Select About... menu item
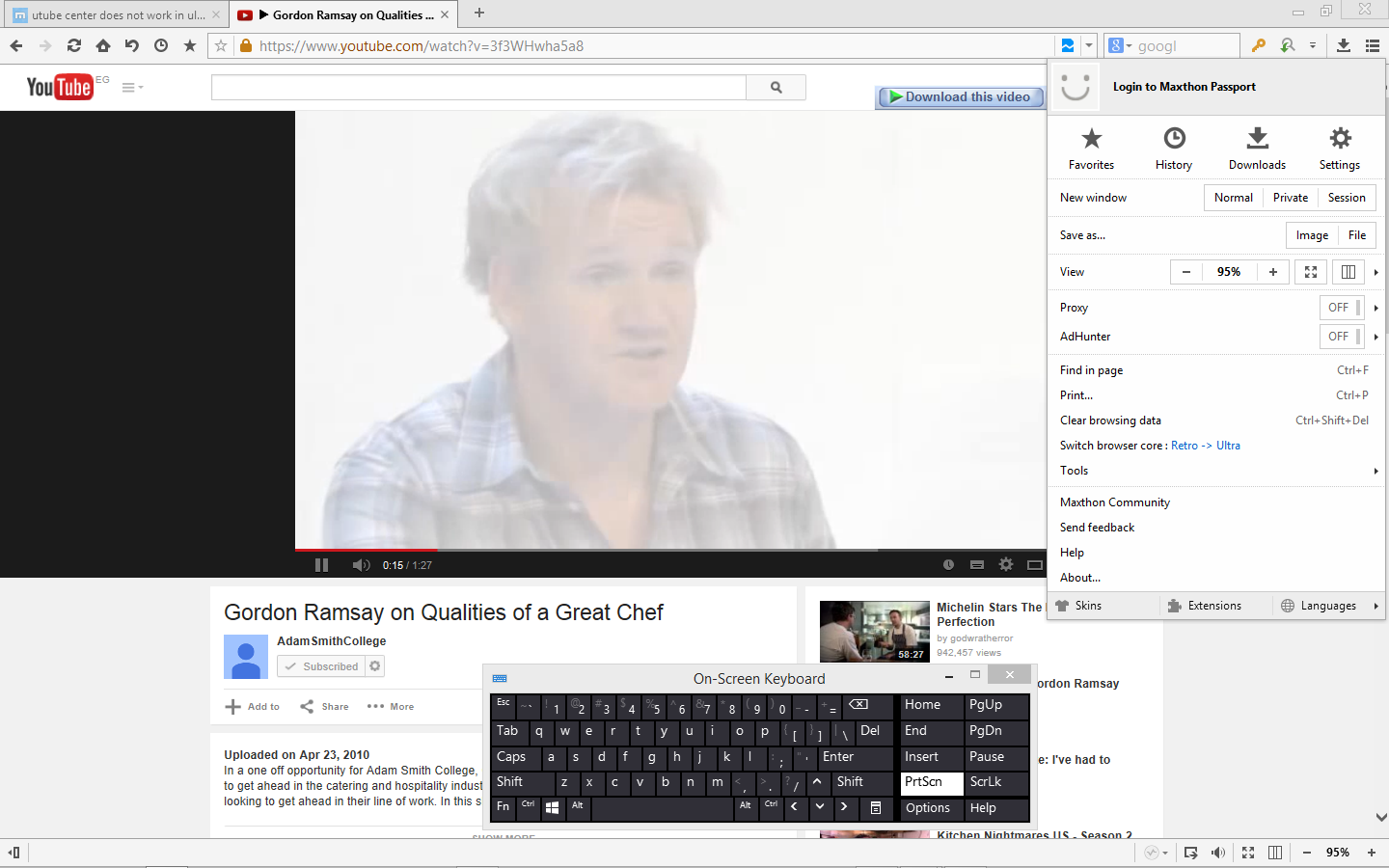The width and height of the screenshot is (1389, 868). tap(1215, 578)
